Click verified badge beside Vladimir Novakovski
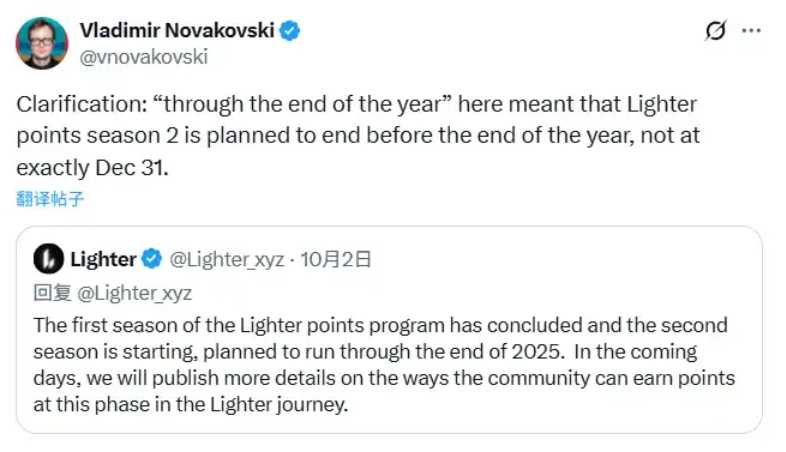This screenshot has width=786, height=452. point(290,31)
